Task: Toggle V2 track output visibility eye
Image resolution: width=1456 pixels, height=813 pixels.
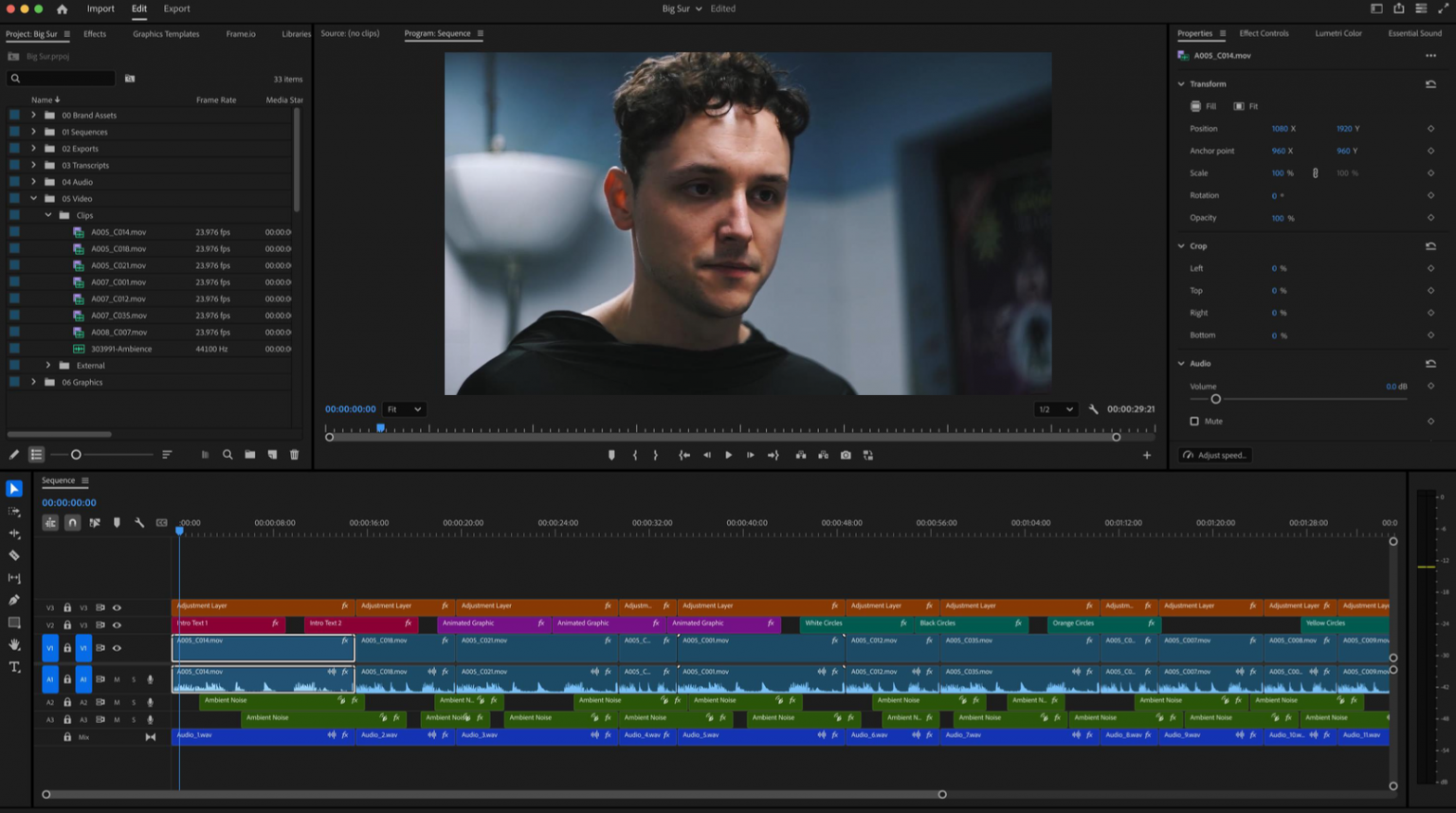Action: pos(117,625)
